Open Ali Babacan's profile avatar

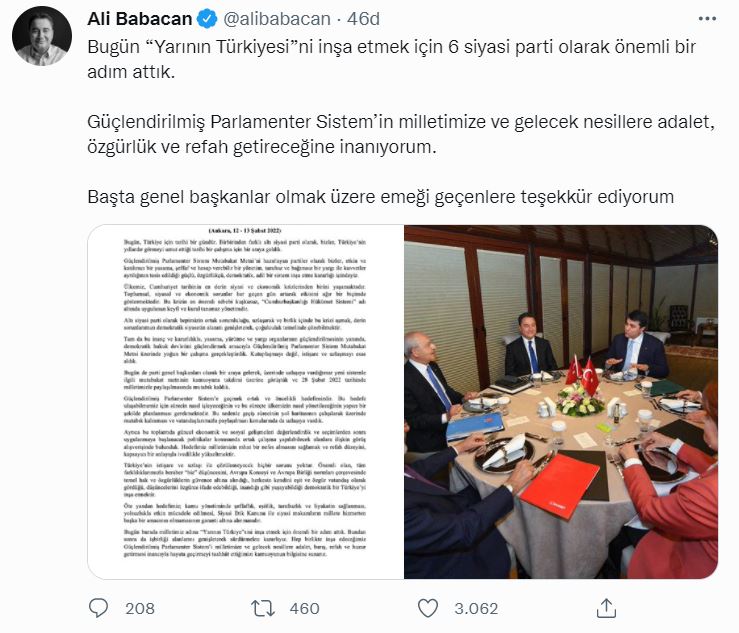tap(42, 36)
